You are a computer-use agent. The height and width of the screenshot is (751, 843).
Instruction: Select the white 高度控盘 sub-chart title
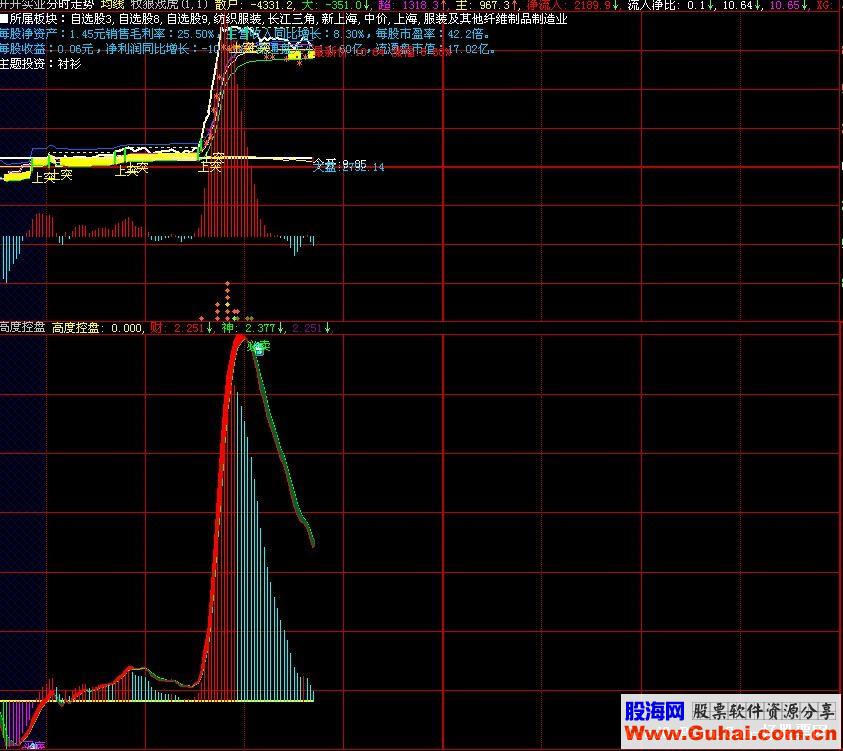23,327
